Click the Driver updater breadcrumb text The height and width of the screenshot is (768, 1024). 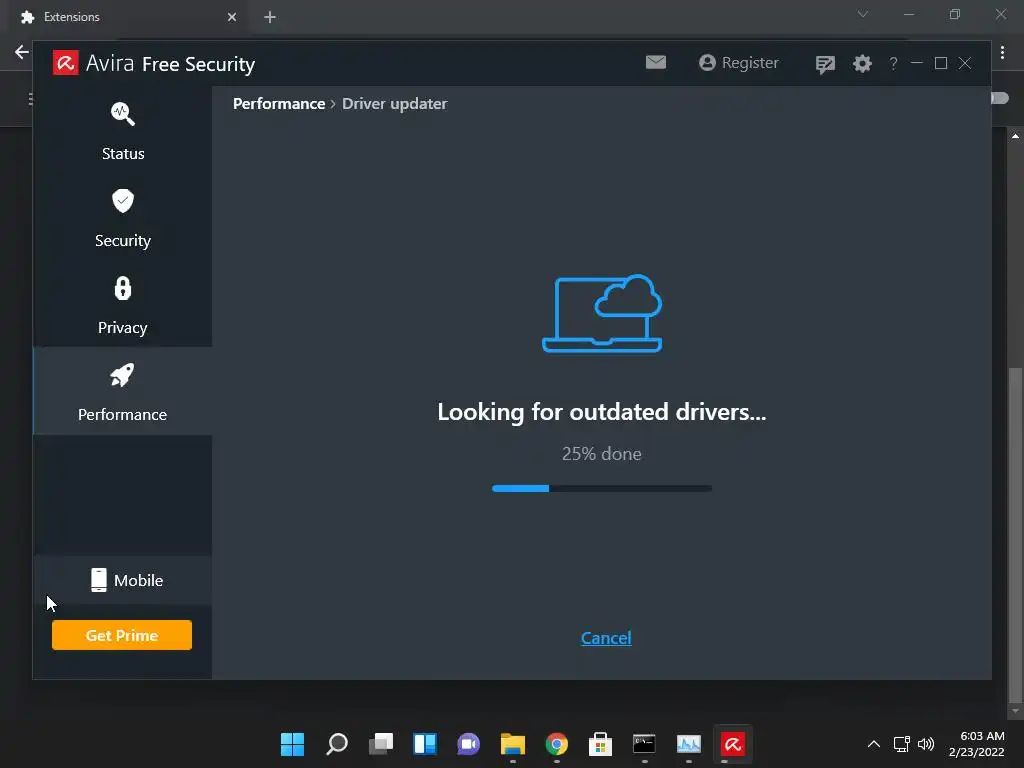pyautogui.click(x=394, y=104)
